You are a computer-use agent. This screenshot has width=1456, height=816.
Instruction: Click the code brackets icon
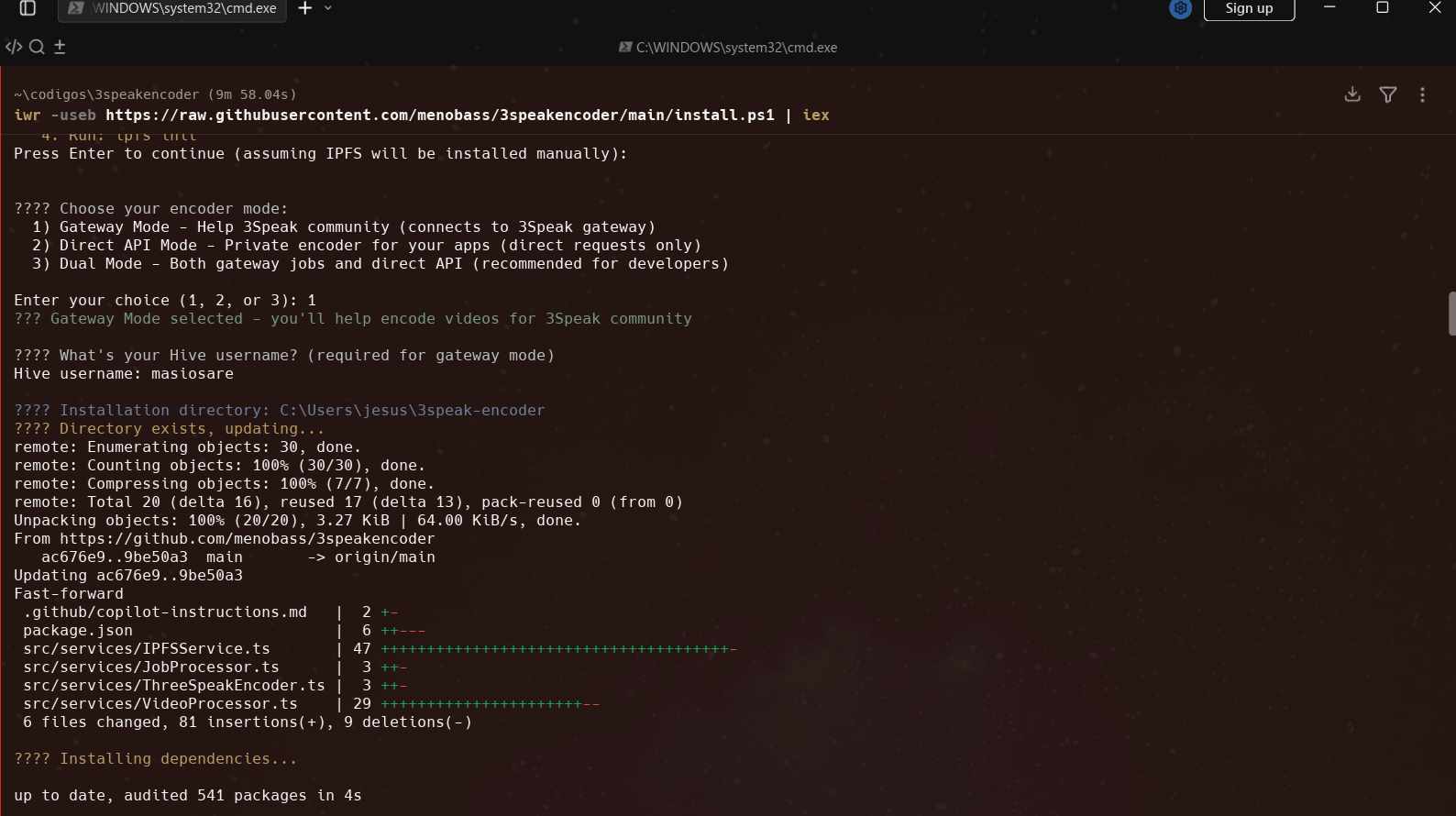14,47
